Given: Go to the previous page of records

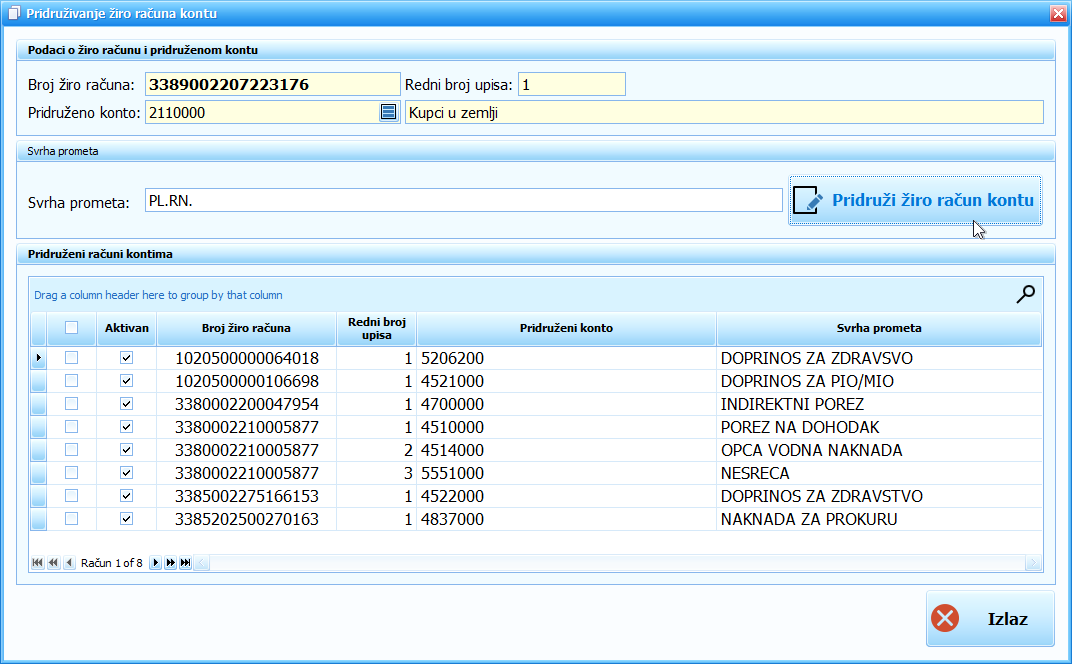Looking at the screenshot, I should tap(53, 563).
